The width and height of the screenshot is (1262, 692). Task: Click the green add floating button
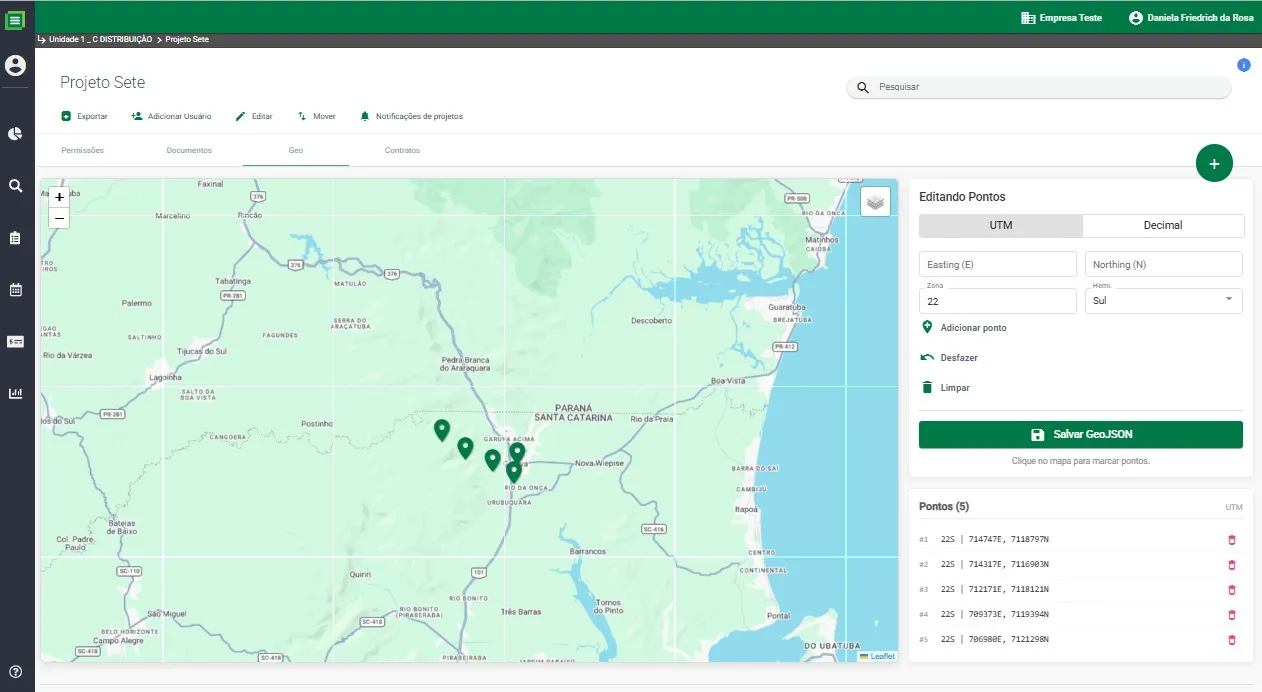(x=1214, y=163)
